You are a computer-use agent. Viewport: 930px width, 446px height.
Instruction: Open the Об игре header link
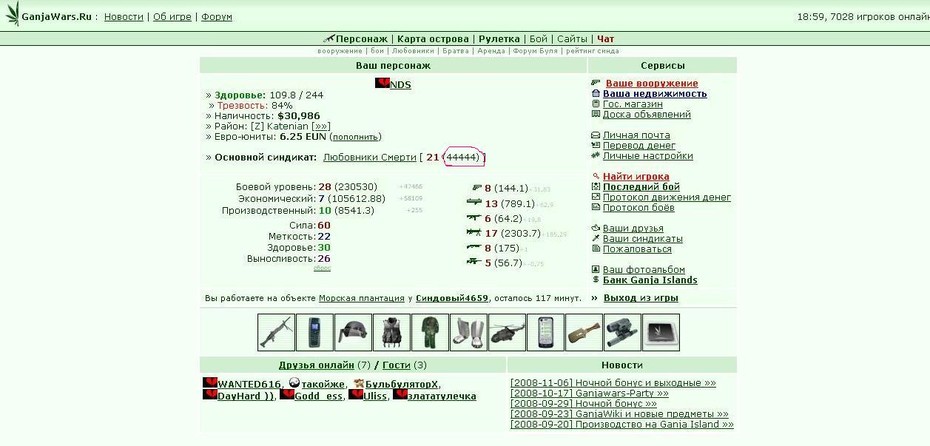coord(172,17)
